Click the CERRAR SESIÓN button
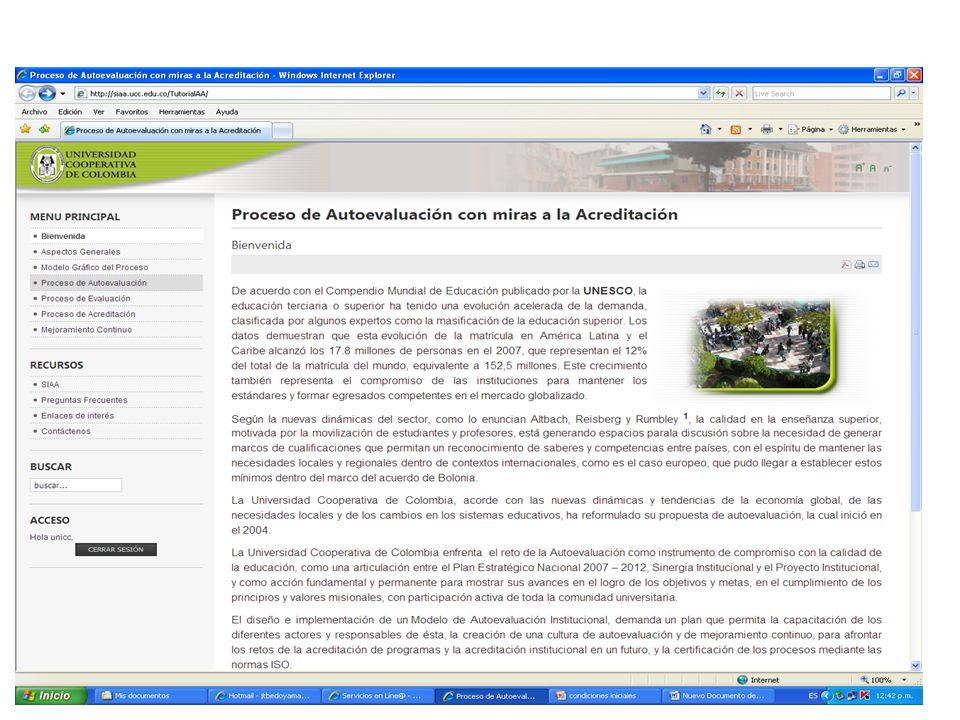The height and width of the screenshot is (720, 960). point(116,550)
